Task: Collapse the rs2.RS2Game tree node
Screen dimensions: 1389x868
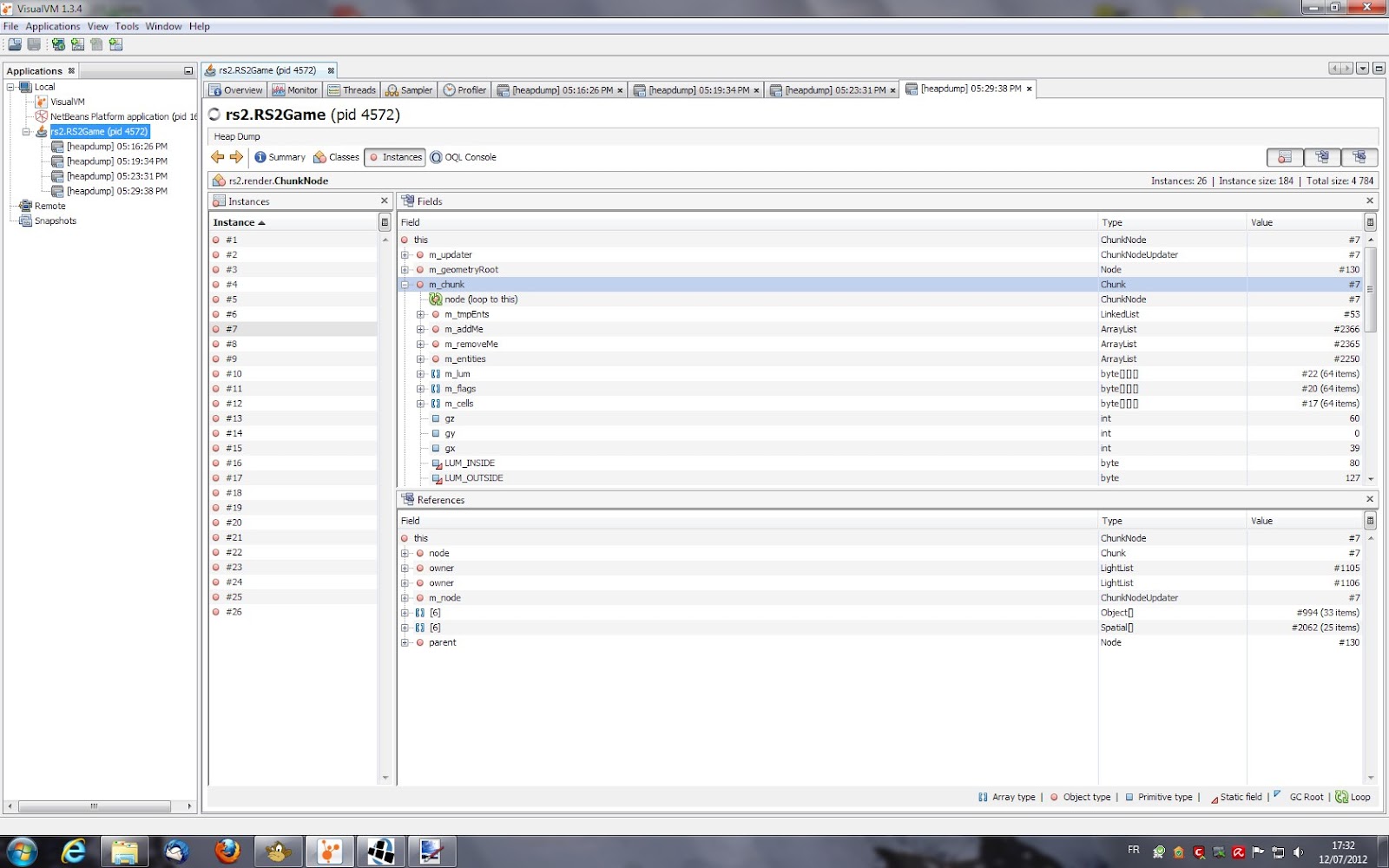Action: coord(26,132)
